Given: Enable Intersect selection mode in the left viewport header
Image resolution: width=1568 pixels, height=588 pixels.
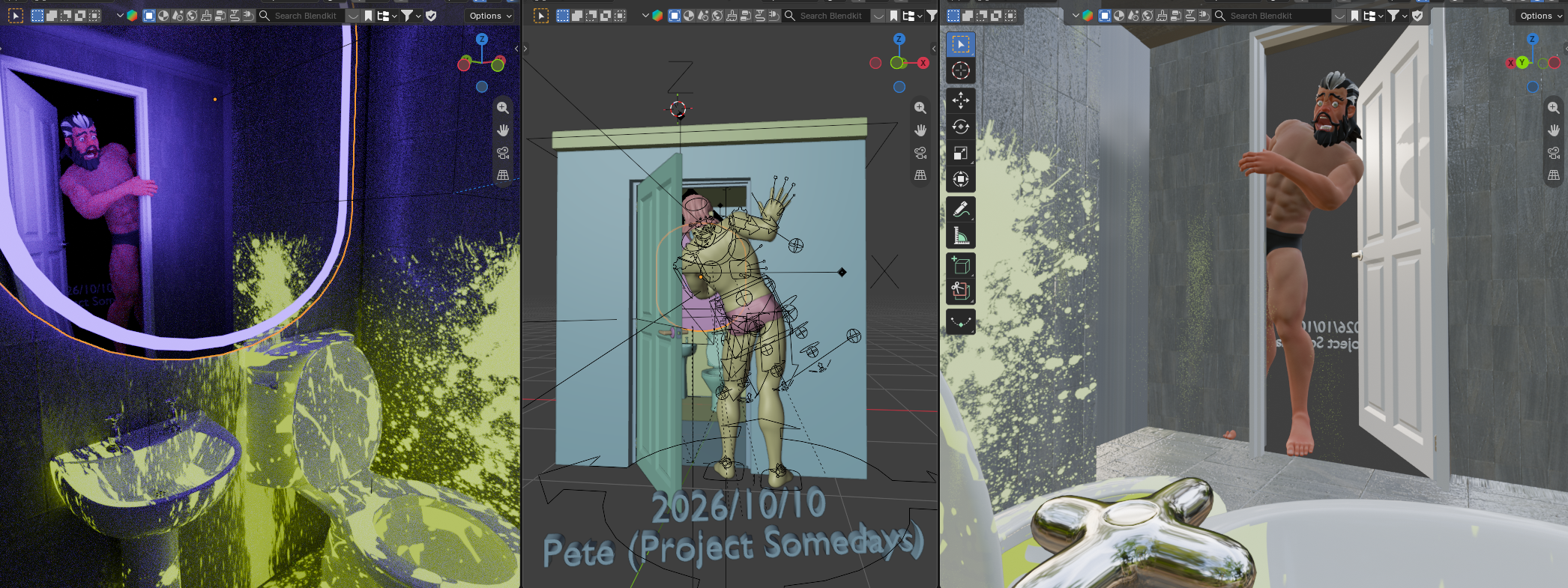Looking at the screenshot, I should [94, 16].
